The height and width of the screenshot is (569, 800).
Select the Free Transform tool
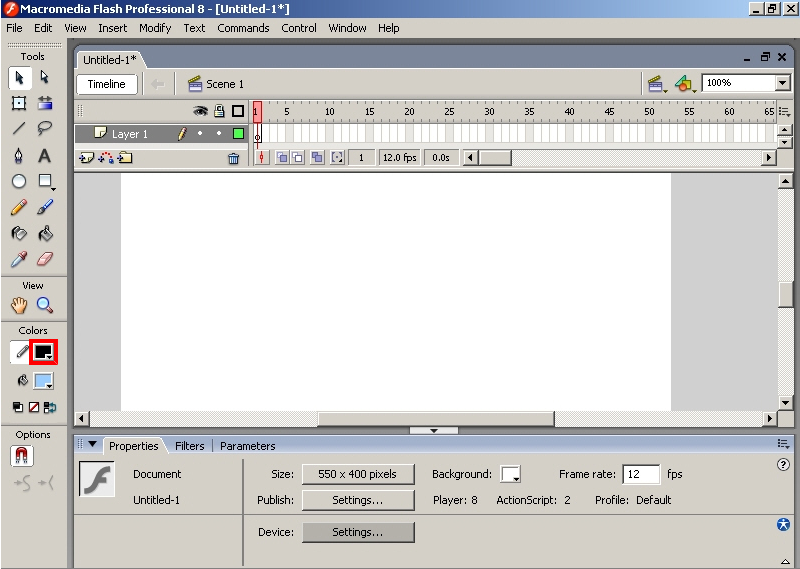(19, 104)
